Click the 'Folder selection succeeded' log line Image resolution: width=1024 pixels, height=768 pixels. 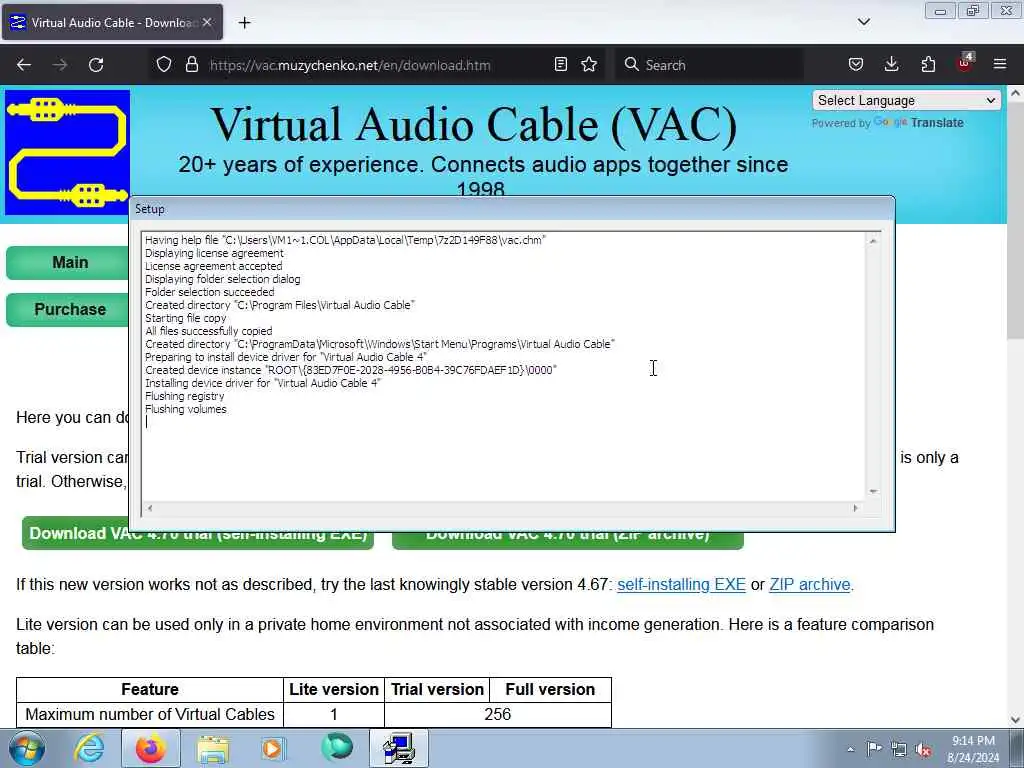point(210,292)
